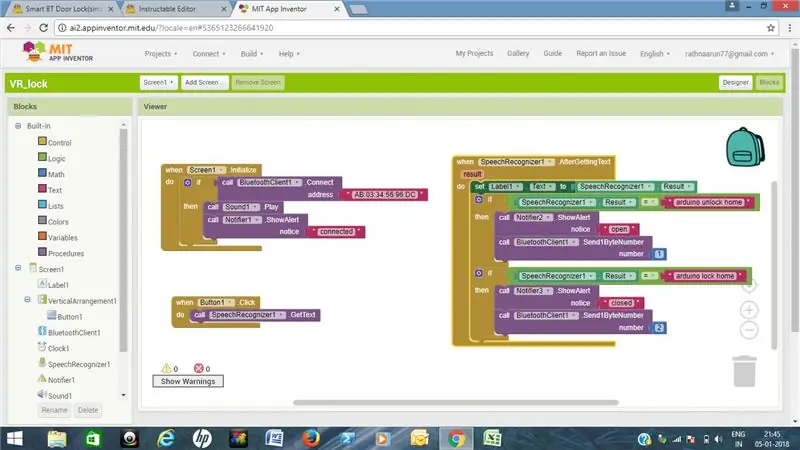Select the Procedures blocks category
Screen dimensions: 800x450
[61, 253]
